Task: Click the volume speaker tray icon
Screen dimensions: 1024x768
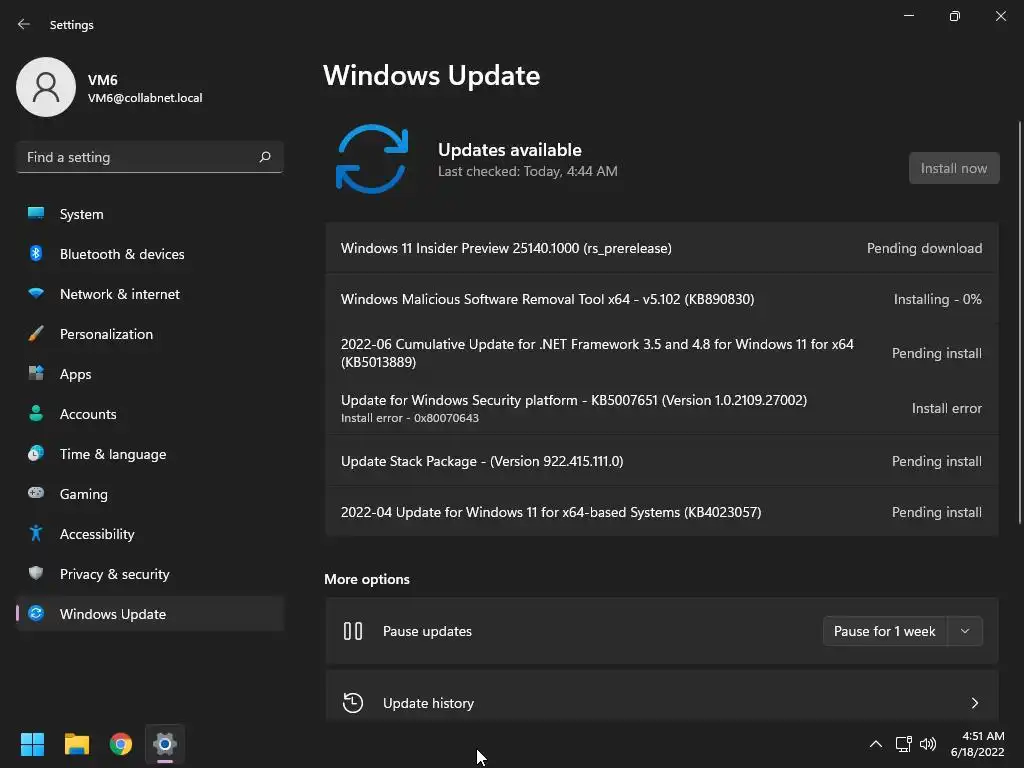Action: [x=927, y=744]
